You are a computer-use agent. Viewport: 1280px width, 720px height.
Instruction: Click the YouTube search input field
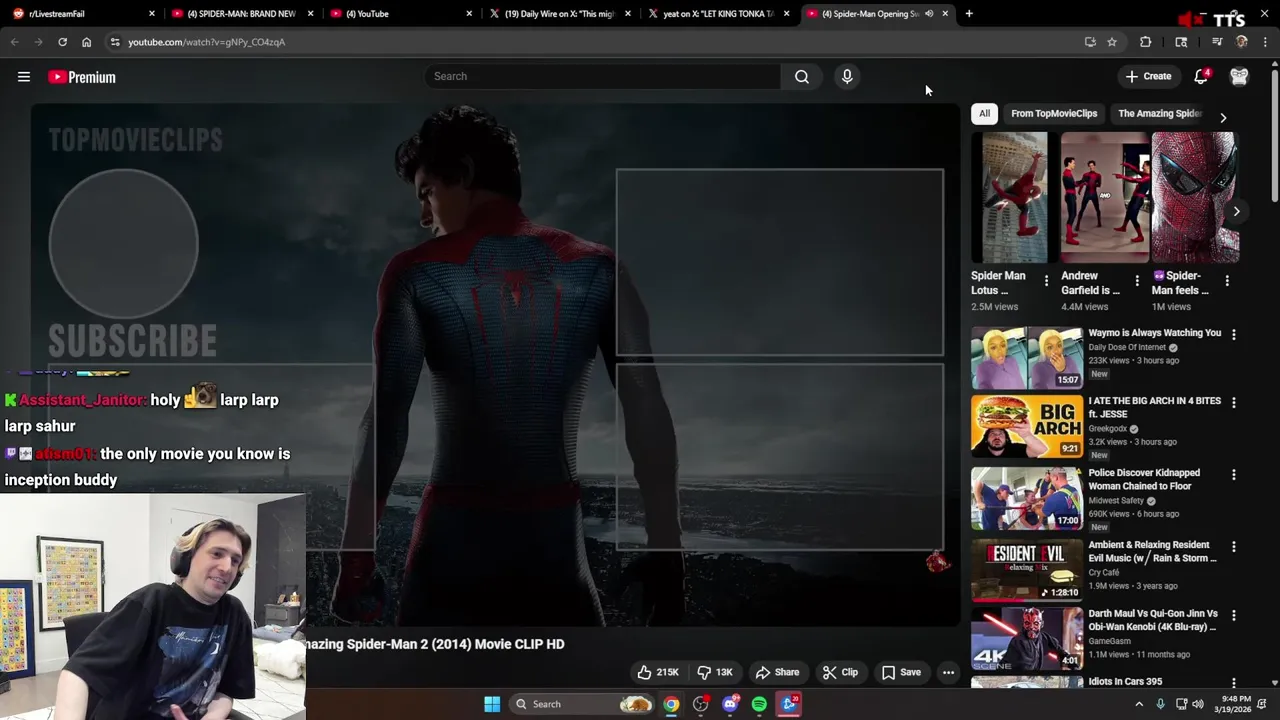click(602, 76)
